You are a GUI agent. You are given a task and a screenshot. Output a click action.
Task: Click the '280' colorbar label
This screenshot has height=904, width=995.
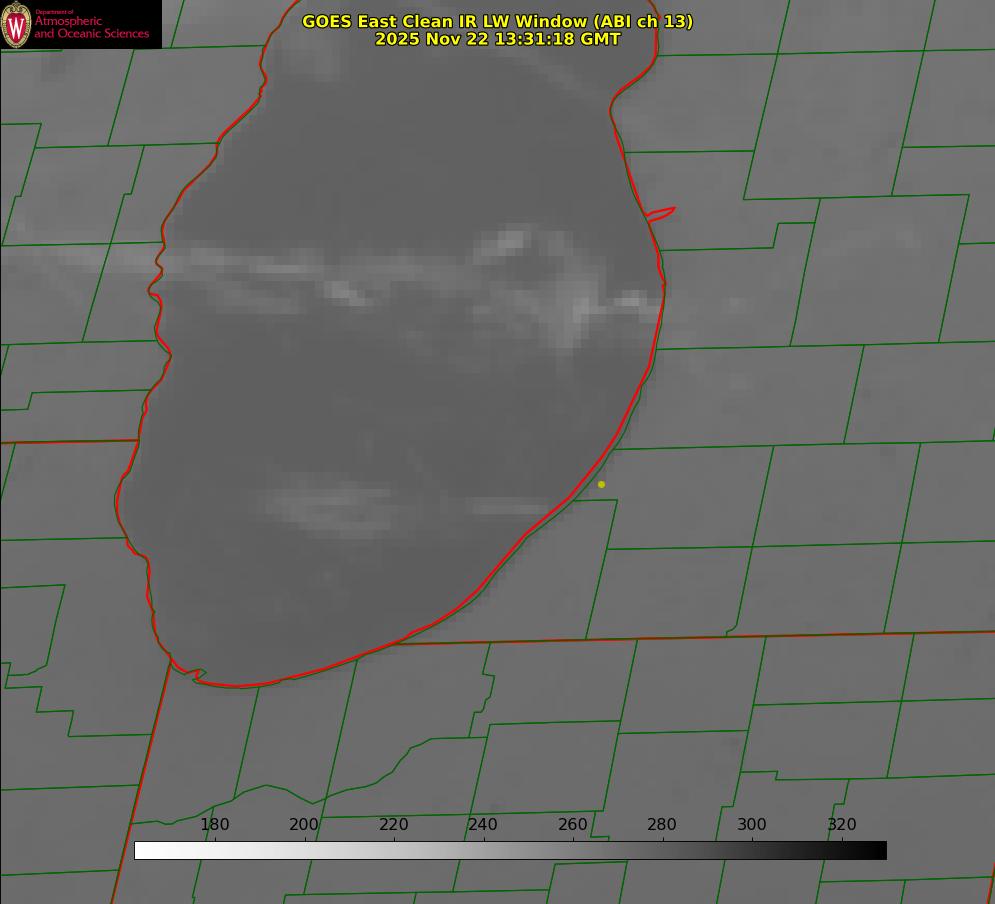662,824
